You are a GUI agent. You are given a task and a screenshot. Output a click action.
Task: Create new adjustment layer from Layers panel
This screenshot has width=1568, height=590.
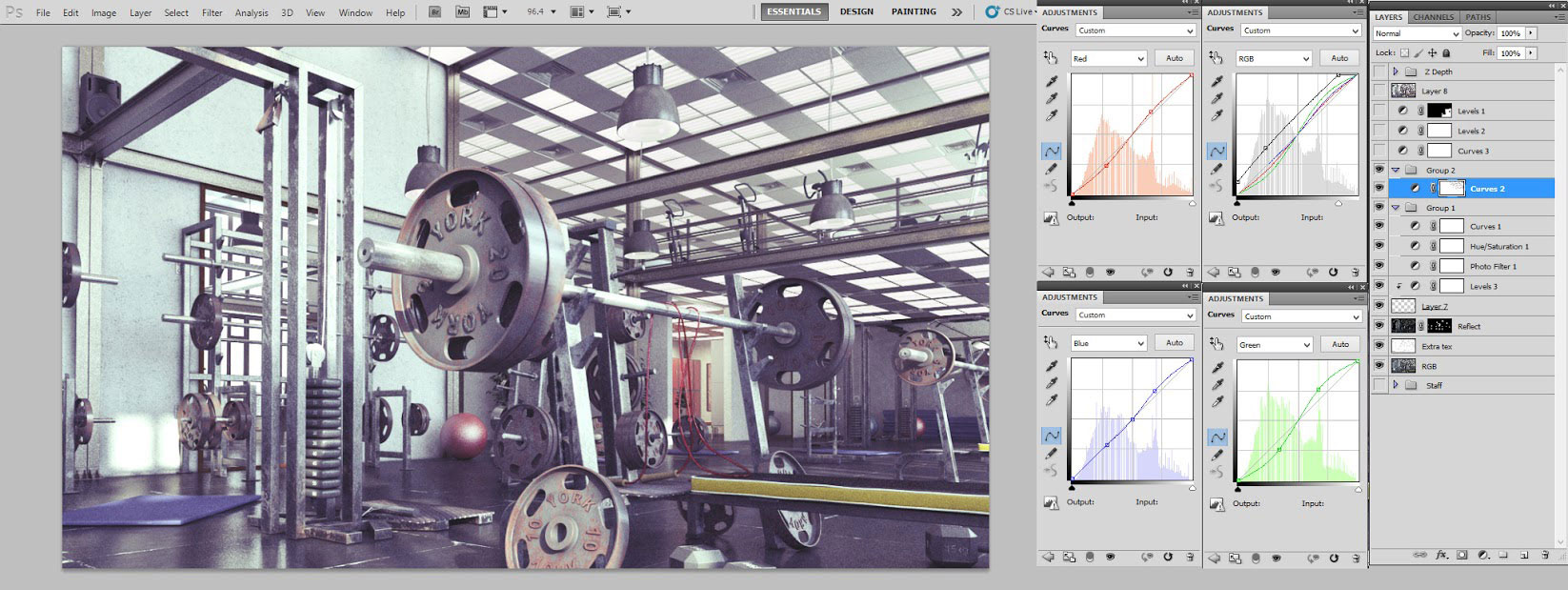click(1483, 555)
